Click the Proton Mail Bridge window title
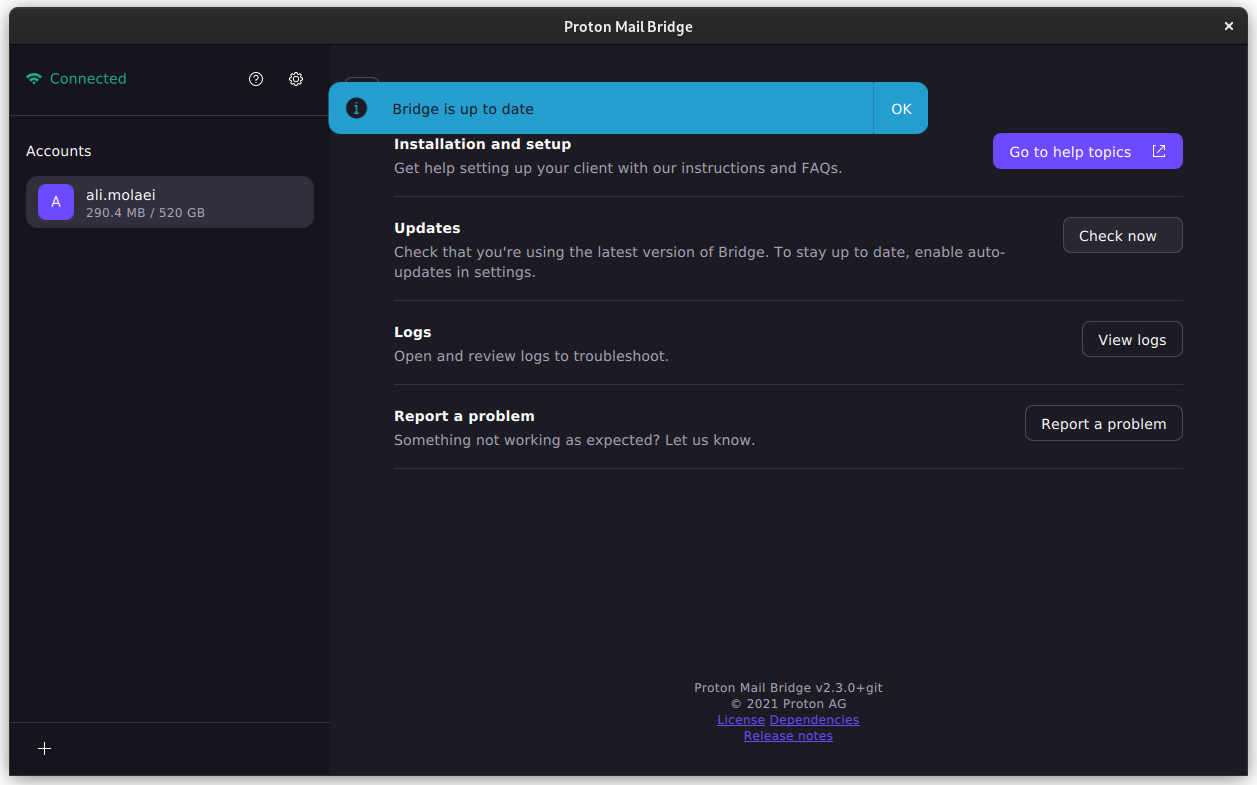This screenshot has width=1257, height=785. click(x=628, y=27)
